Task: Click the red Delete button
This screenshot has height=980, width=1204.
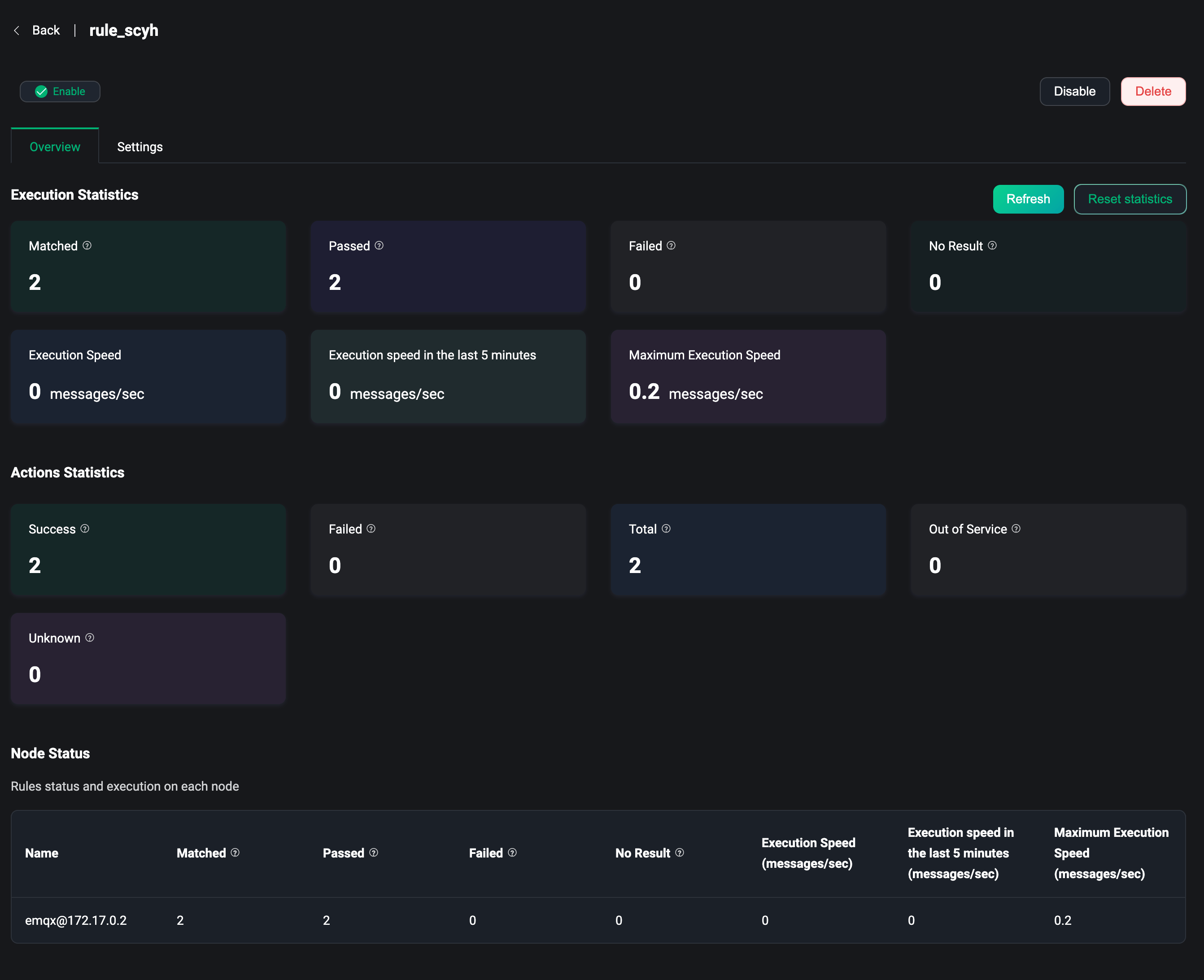Action: 1153,92
